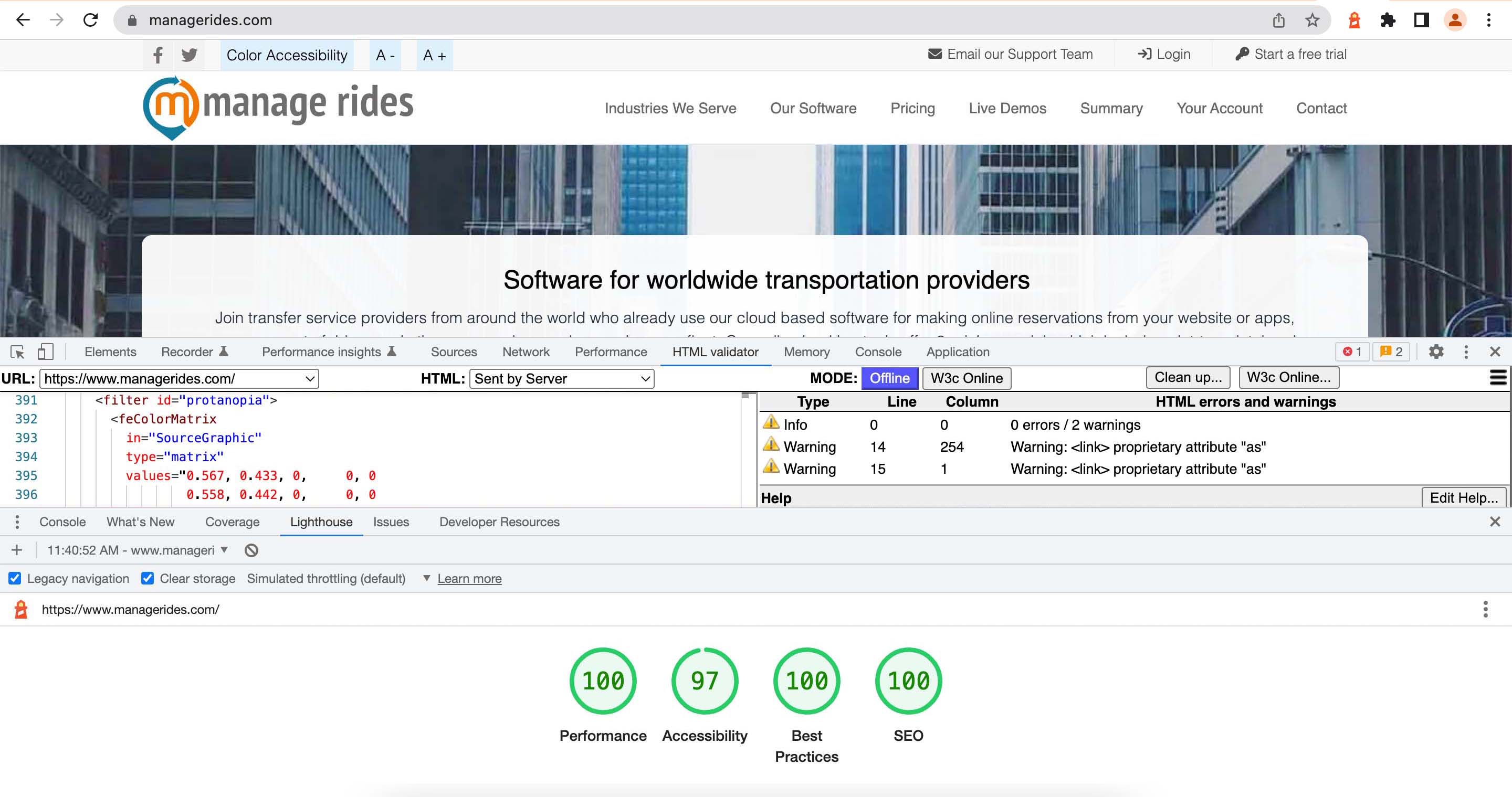Toggle the device toolbar icon
Image resolution: width=1512 pixels, height=797 pixels.
[46, 352]
